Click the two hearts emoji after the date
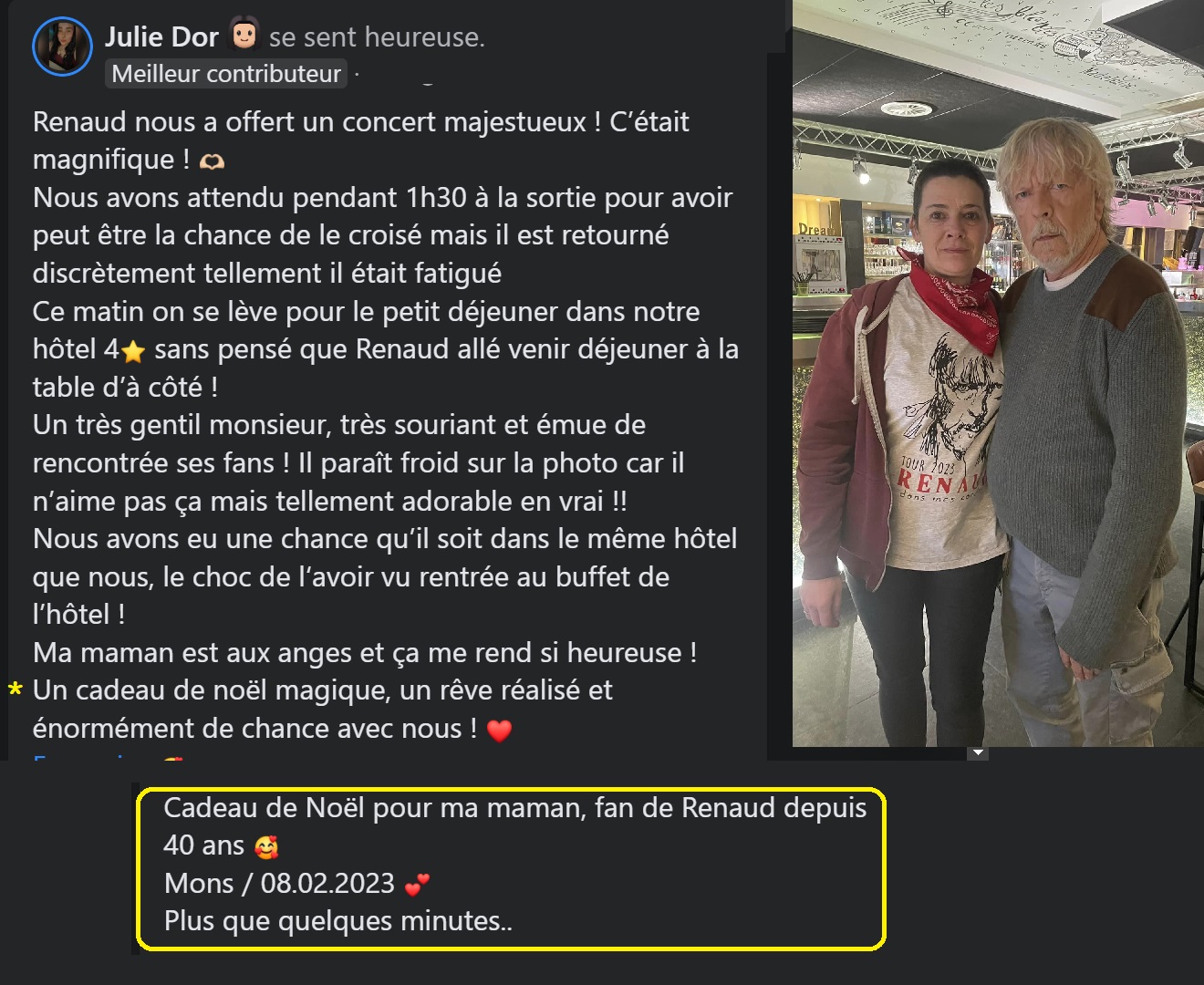Viewport: 1204px width, 985px height. click(x=417, y=885)
